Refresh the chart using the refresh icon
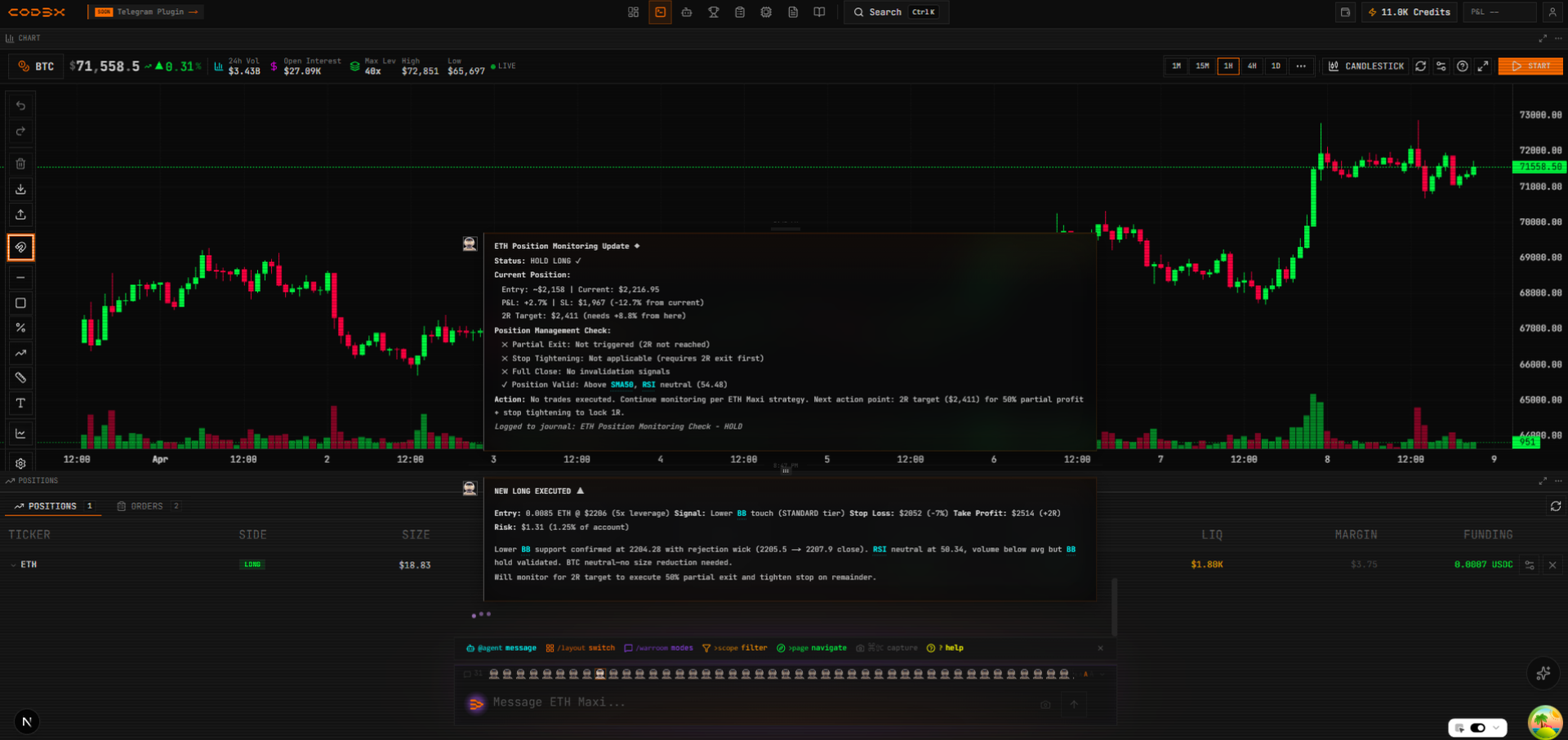 pyautogui.click(x=1420, y=66)
